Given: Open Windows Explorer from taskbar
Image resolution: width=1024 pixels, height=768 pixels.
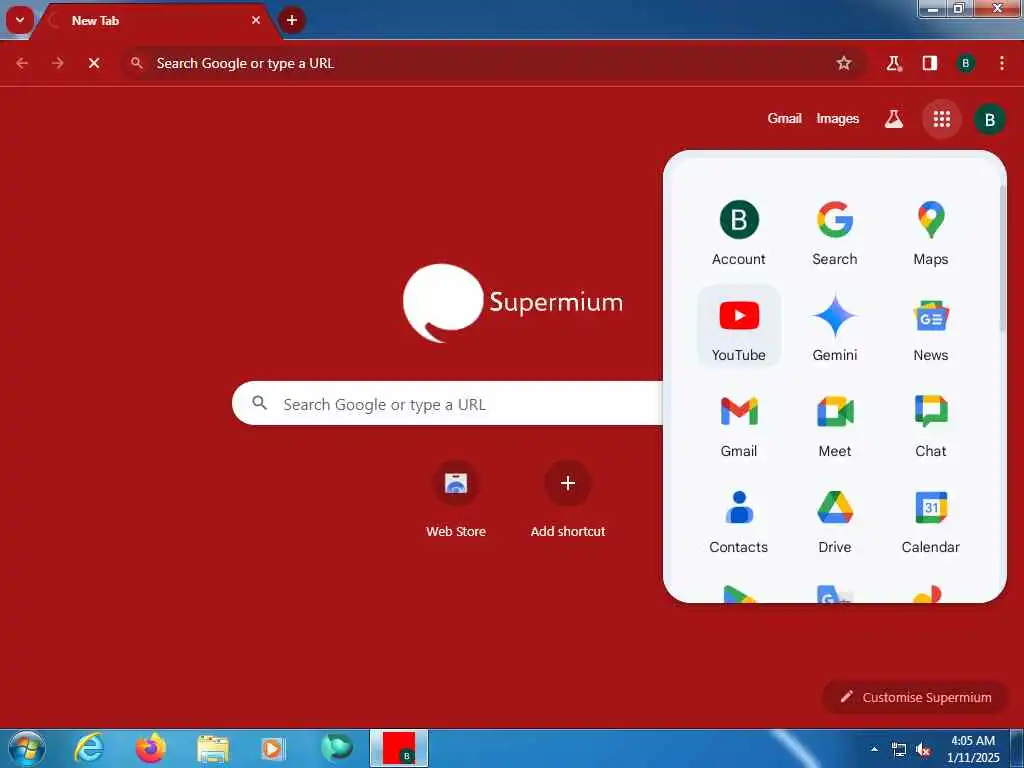Looking at the screenshot, I should pyautogui.click(x=212, y=749).
